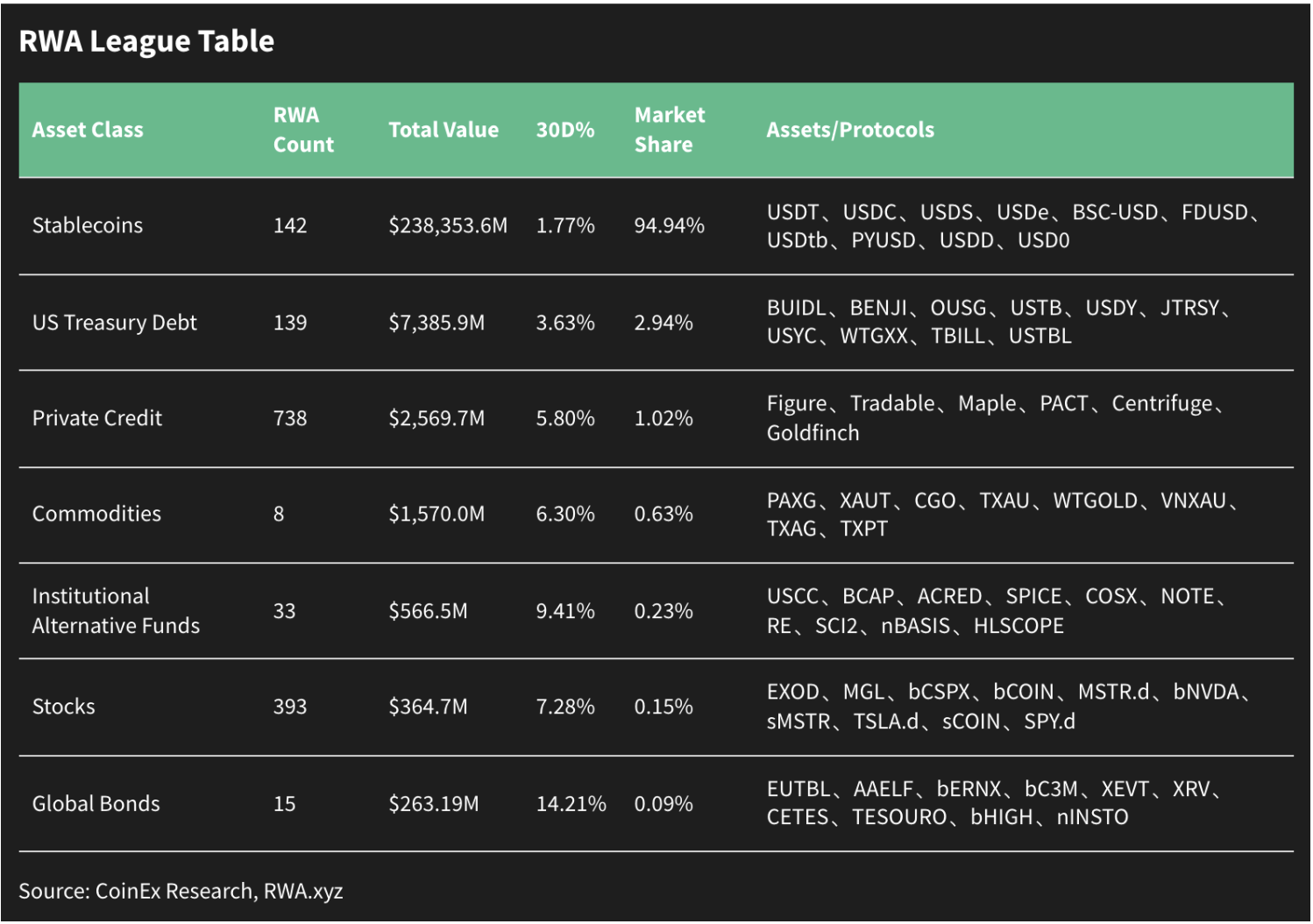Click the 94.94% market share value
The width and height of the screenshot is (1313, 924).
(x=670, y=225)
